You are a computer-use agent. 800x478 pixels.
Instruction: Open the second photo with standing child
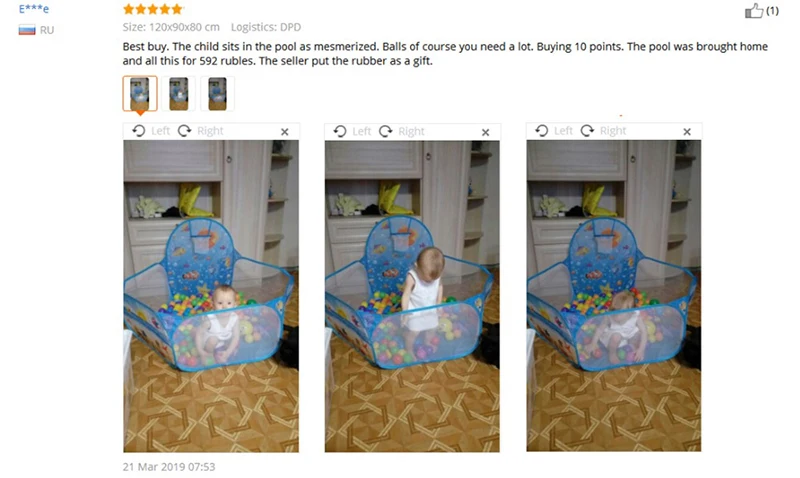pos(412,296)
